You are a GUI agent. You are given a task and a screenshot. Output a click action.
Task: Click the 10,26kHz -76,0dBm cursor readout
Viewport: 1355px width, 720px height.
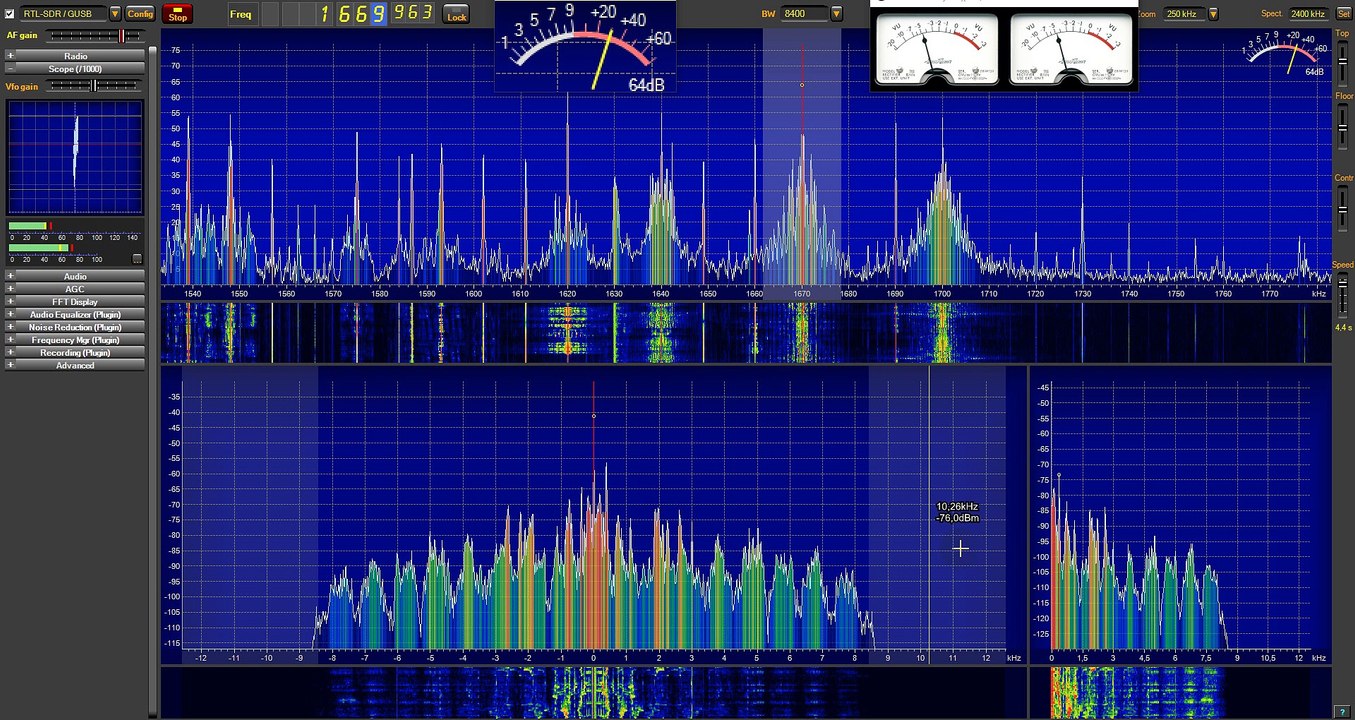[x=957, y=512]
